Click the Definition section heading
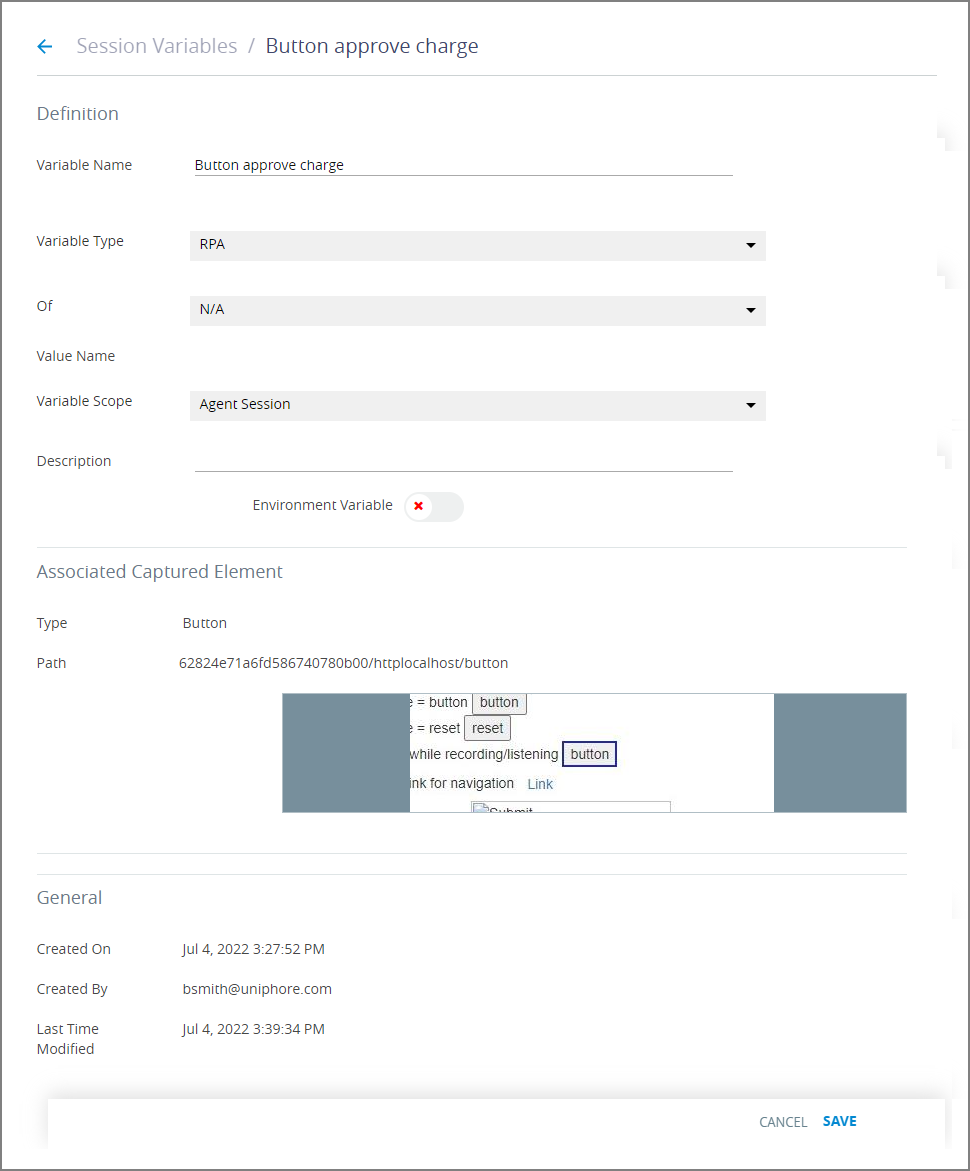Viewport: 970px width, 1171px height. [78, 114]
